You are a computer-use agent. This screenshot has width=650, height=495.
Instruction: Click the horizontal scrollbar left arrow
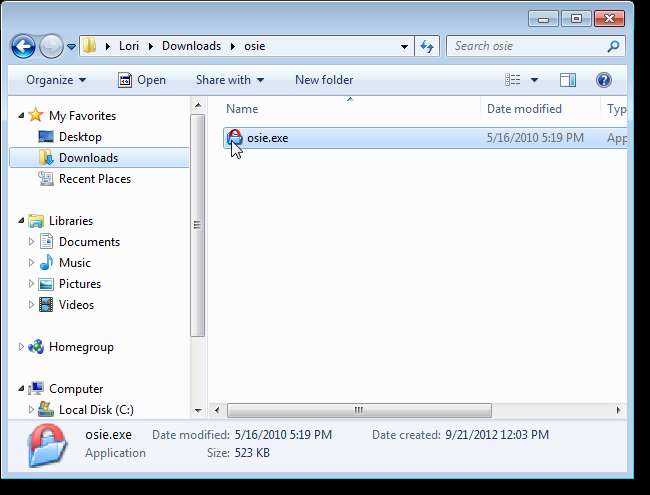pos(217,410)
